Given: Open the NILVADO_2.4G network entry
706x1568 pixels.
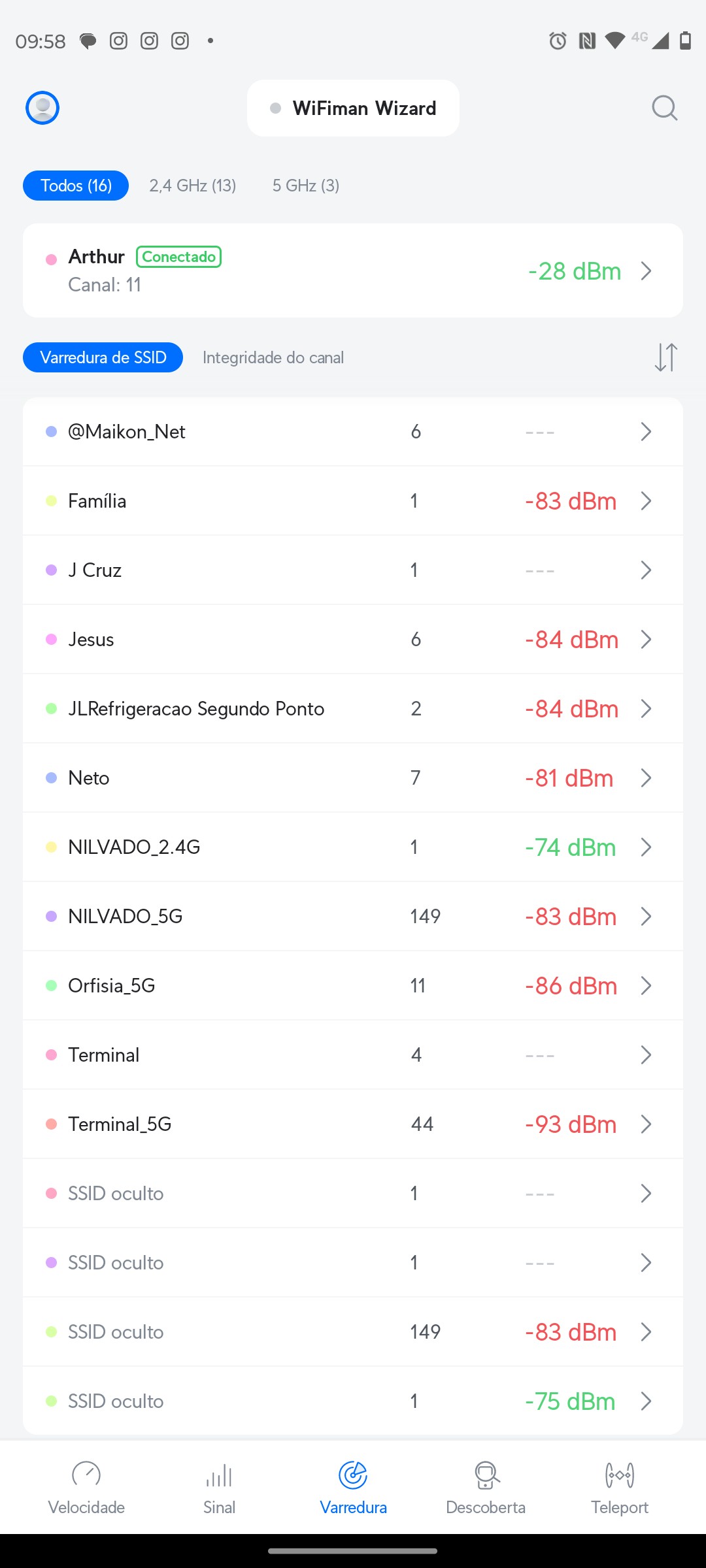Looking at the screenshot, I should pos(134,847).
